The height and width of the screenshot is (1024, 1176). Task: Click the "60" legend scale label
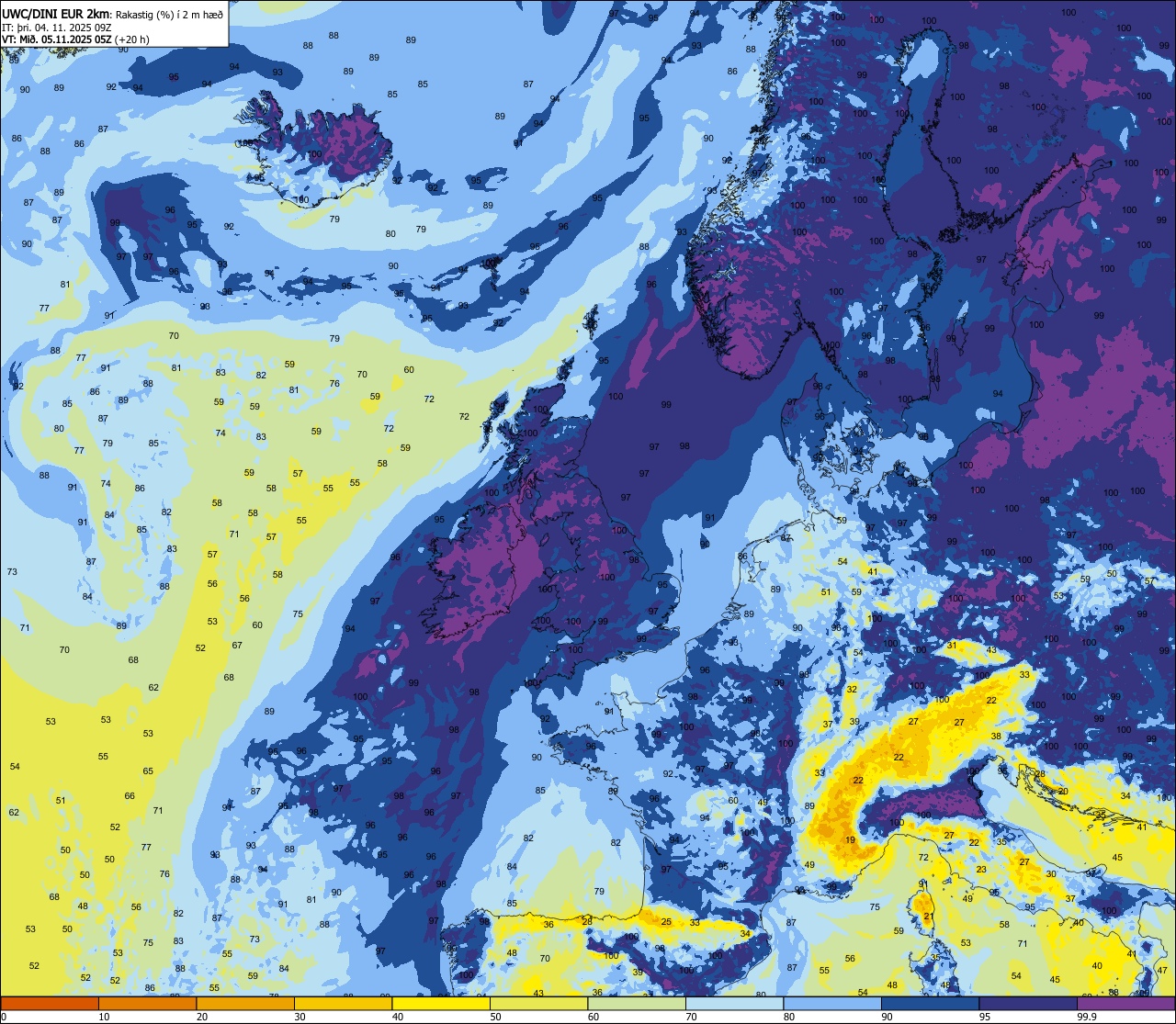point(594,1017)
